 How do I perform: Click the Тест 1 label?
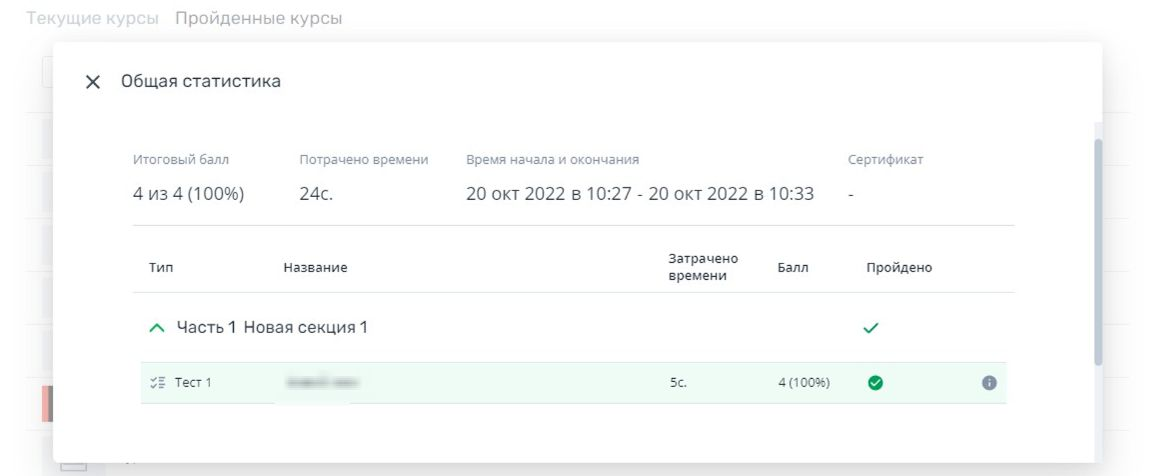(193, 382)
